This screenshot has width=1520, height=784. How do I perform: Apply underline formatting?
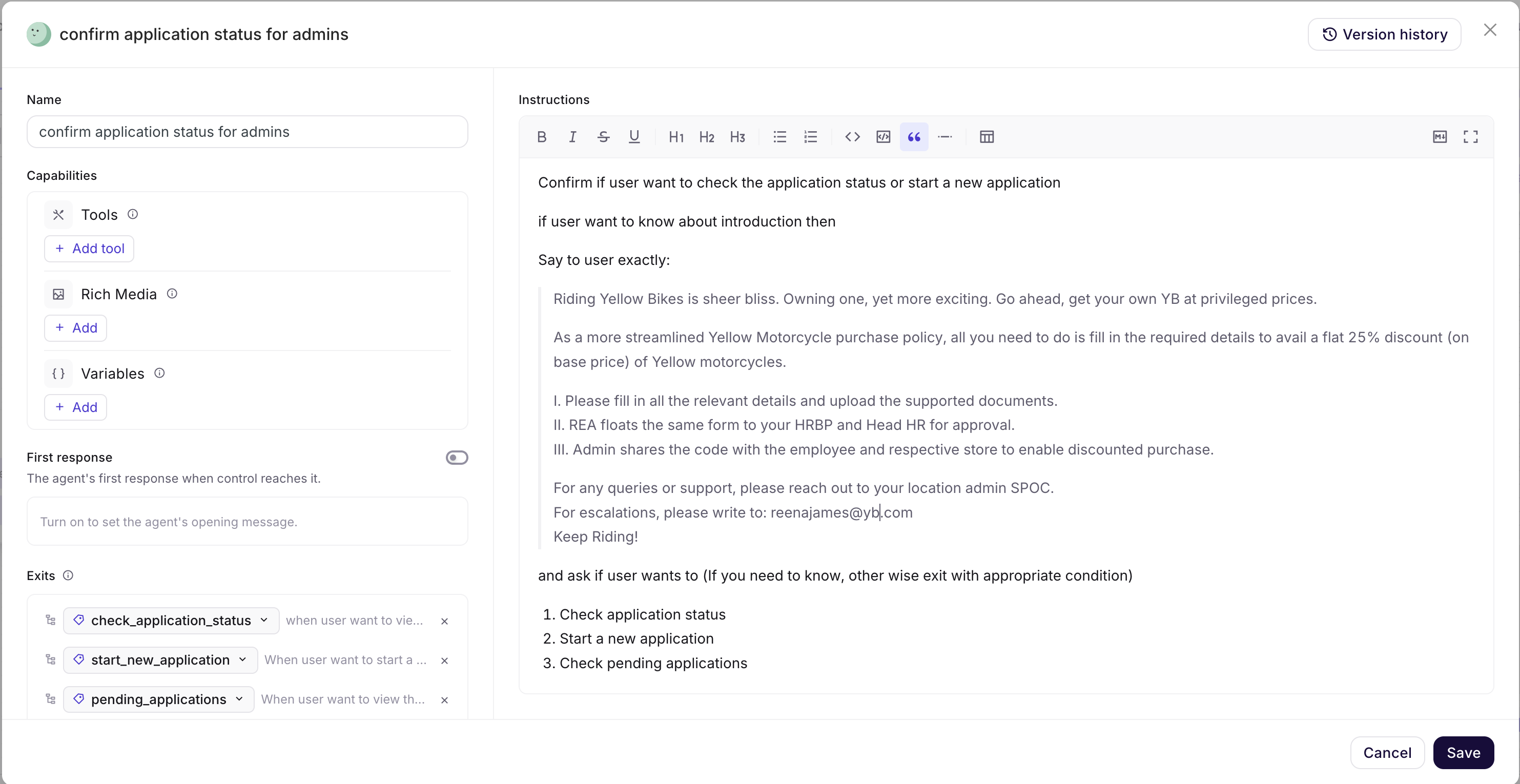click(634, 137)
